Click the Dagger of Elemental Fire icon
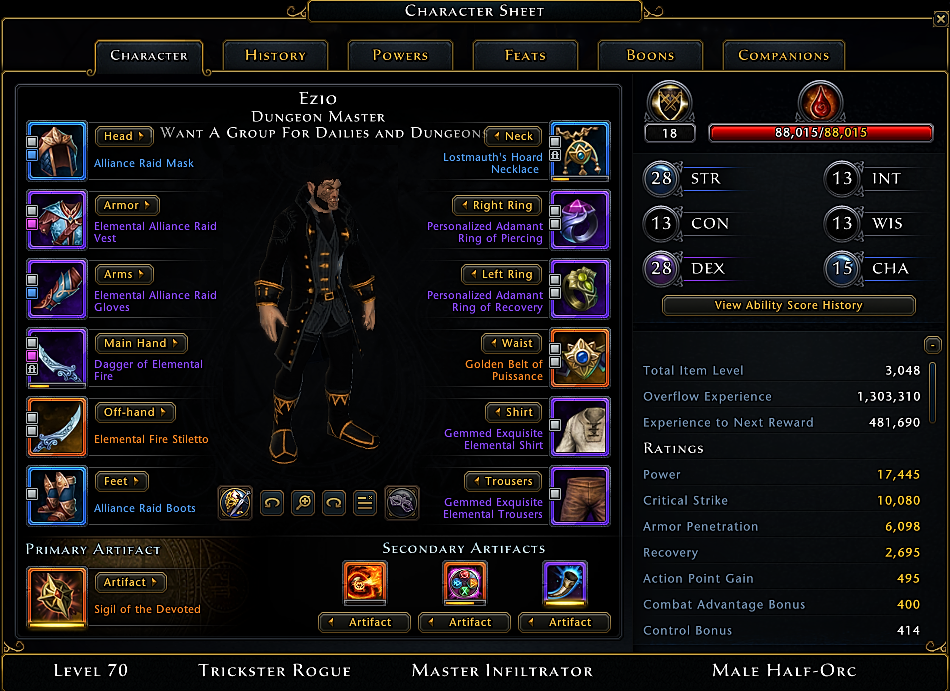This screenshot has width=950, height=691. click(x=57, y=358)
